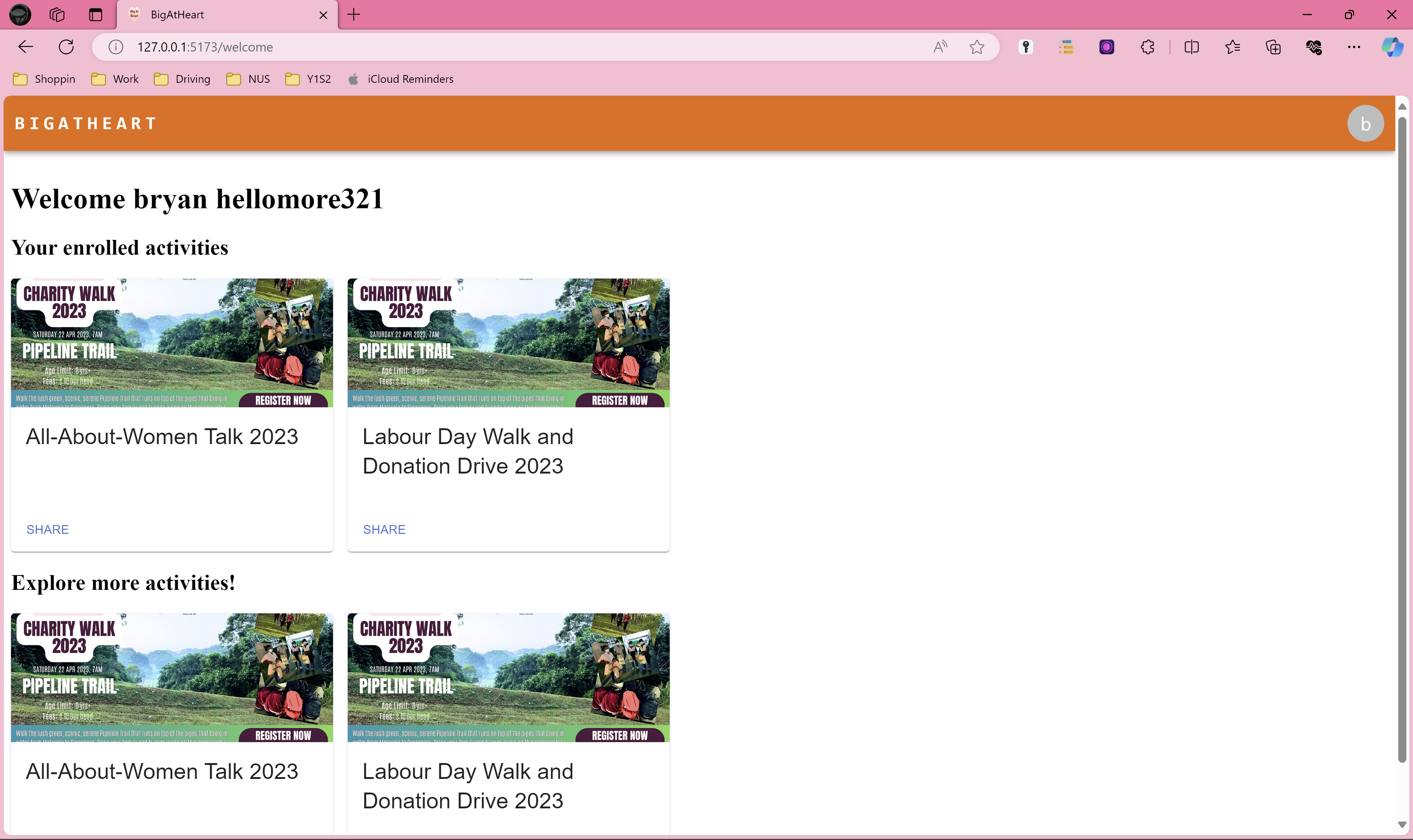Open browser Extensions puzzle icon
This screenshot has width=1413, height=840.
tap(1147, 47)
